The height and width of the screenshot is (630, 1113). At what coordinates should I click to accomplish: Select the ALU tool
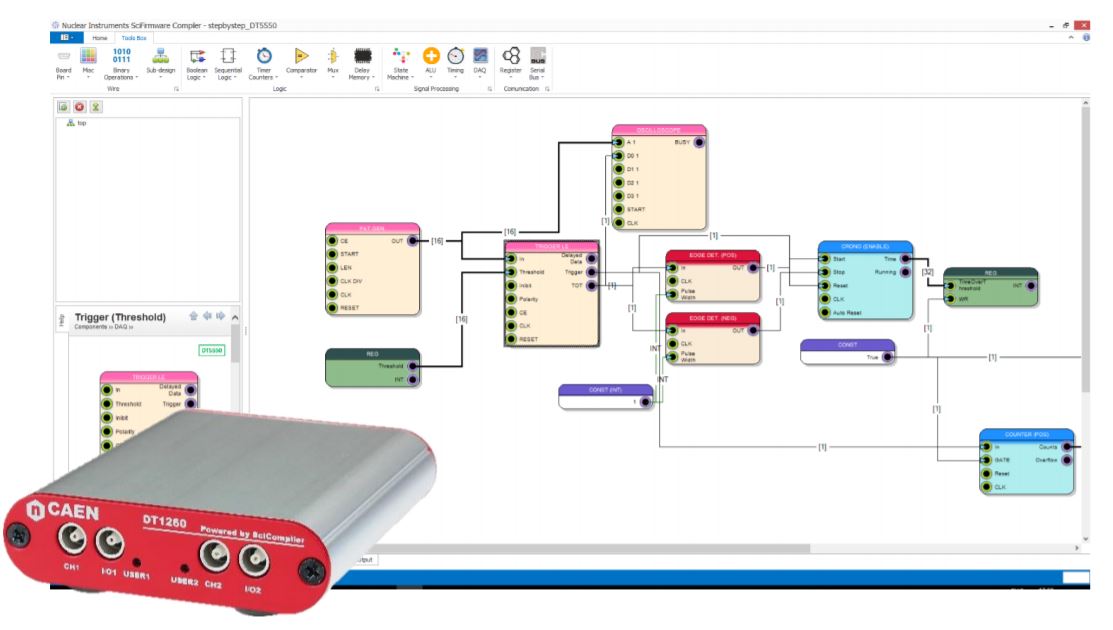click(431, 60)
